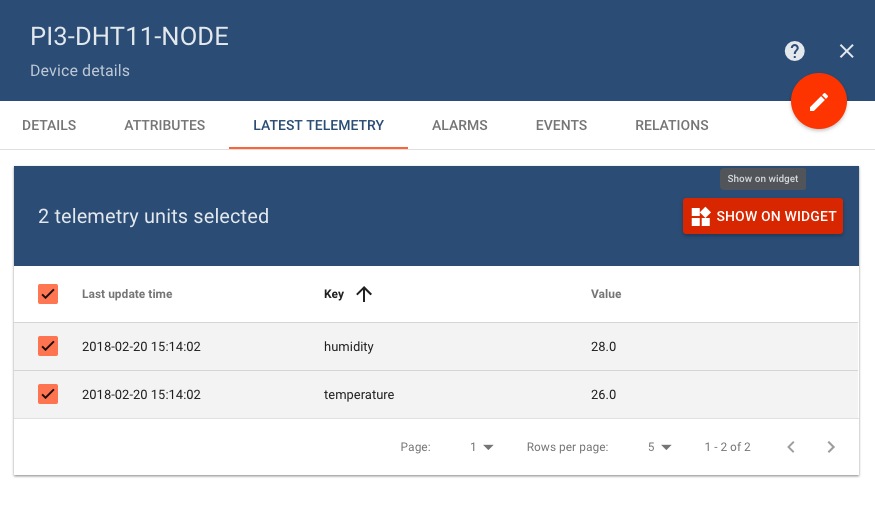Image resolution: width=875 pixels, height=522 pixels.
Task: Select the Latest Telemetry tab
Action: click(x=318, y=125)
